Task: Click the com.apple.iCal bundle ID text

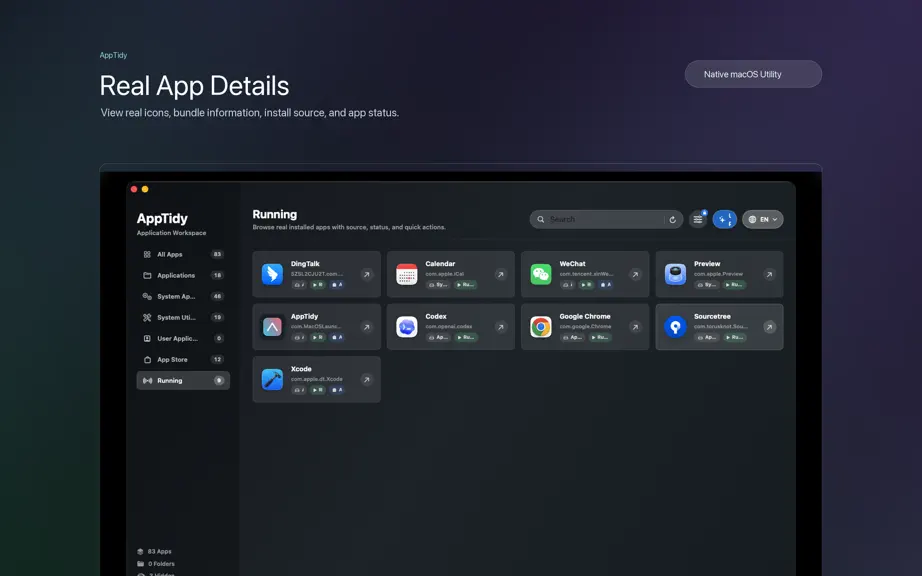Action: 445,274
